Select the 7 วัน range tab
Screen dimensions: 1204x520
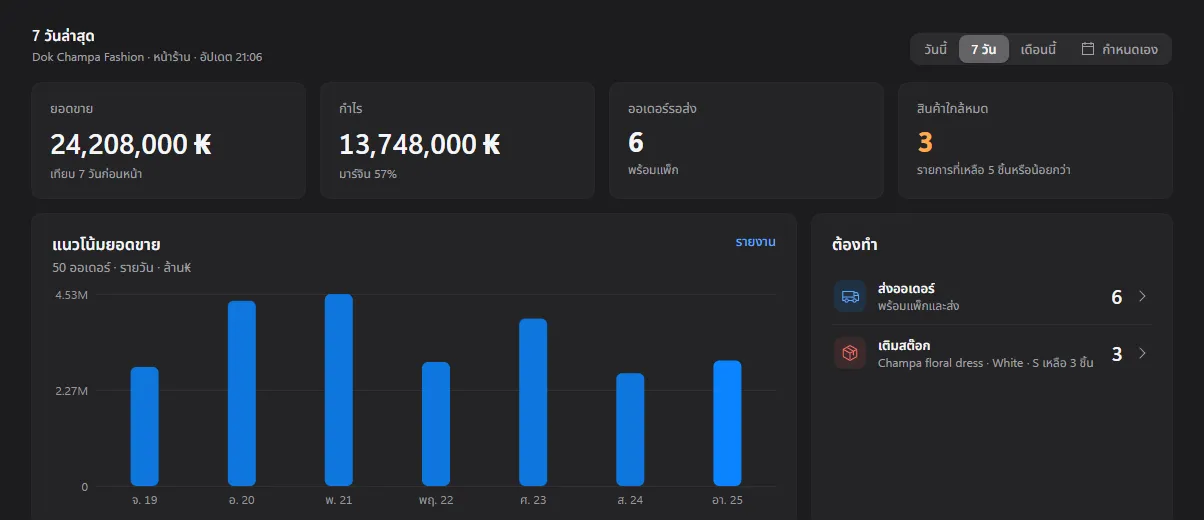click(x=983, y=49)
